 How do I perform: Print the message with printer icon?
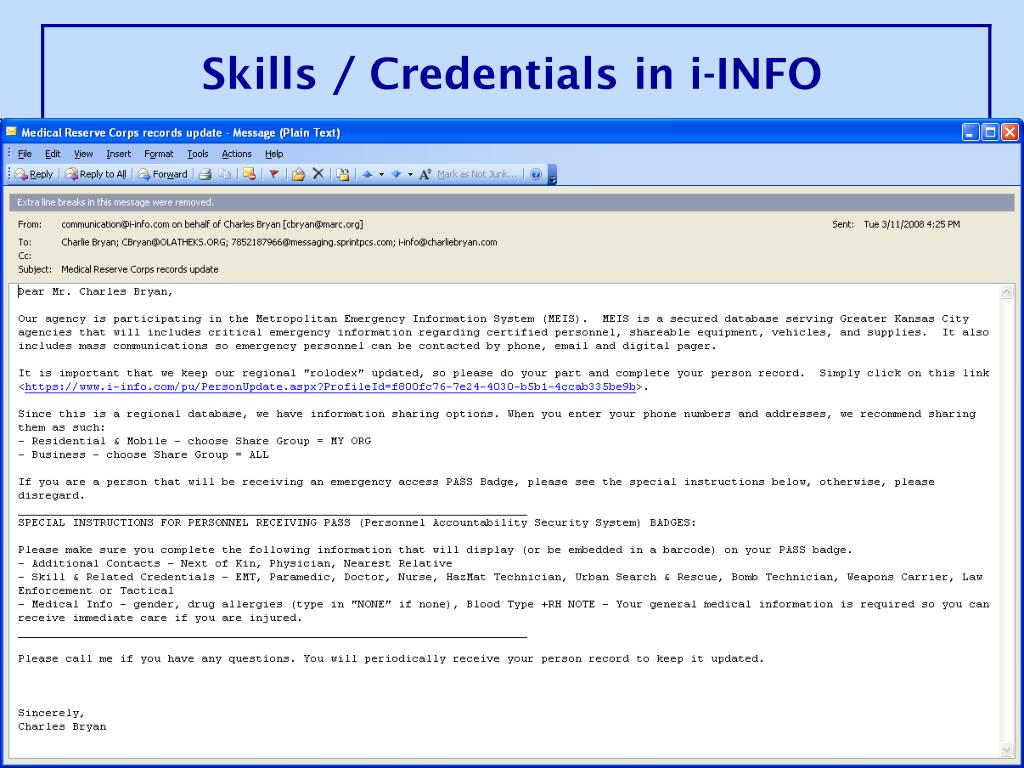[205, 174]
